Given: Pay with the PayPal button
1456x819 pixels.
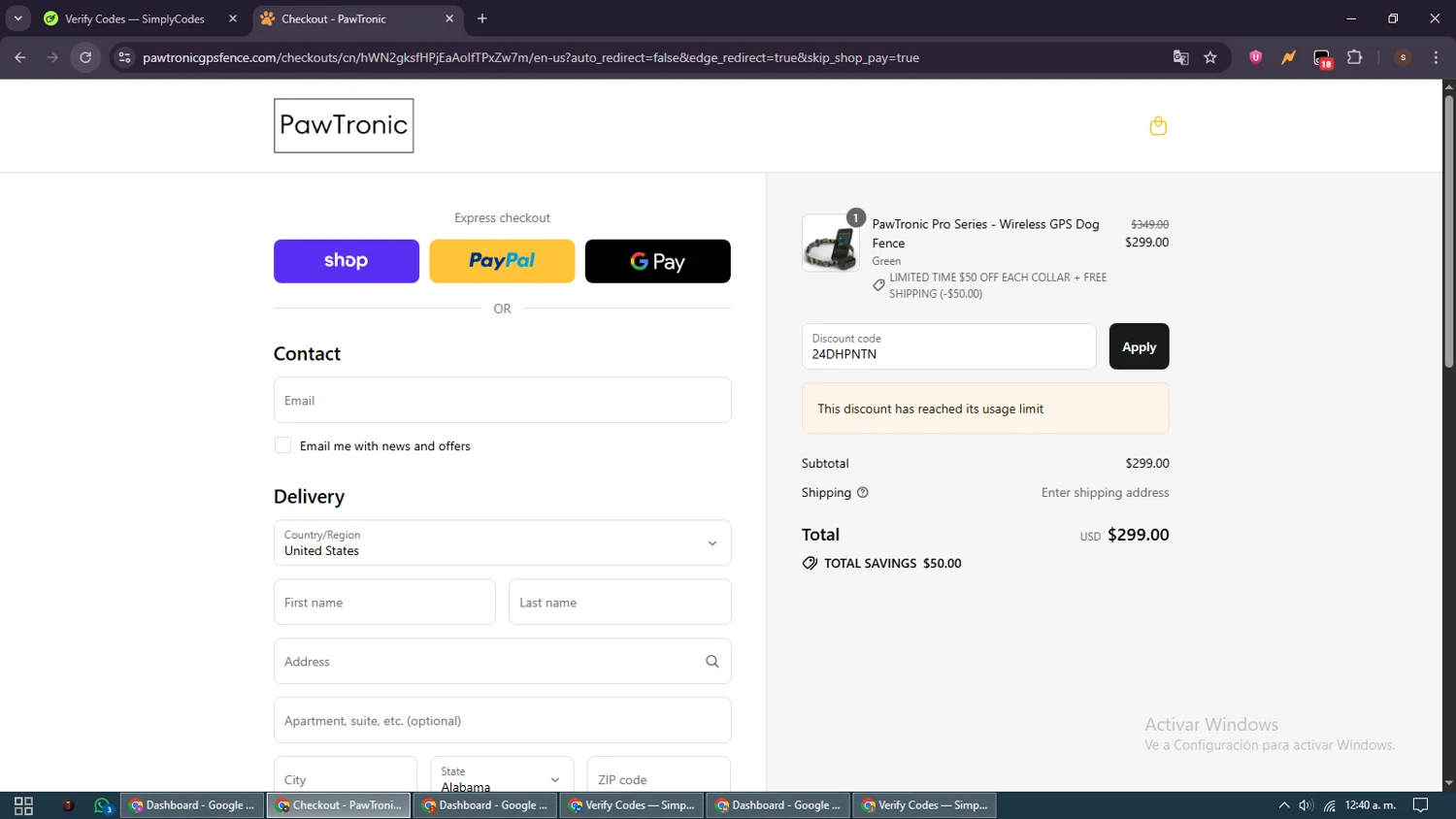Looking at the screenshot, I should [x=502, y=261].
